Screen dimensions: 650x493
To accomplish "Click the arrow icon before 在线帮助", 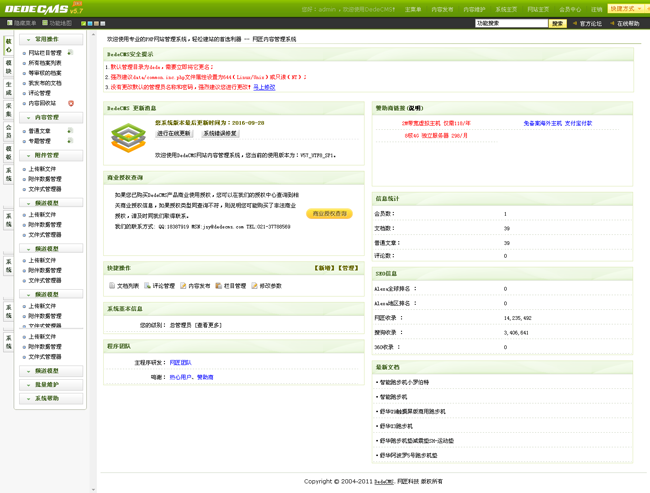I will pos(612,23).
